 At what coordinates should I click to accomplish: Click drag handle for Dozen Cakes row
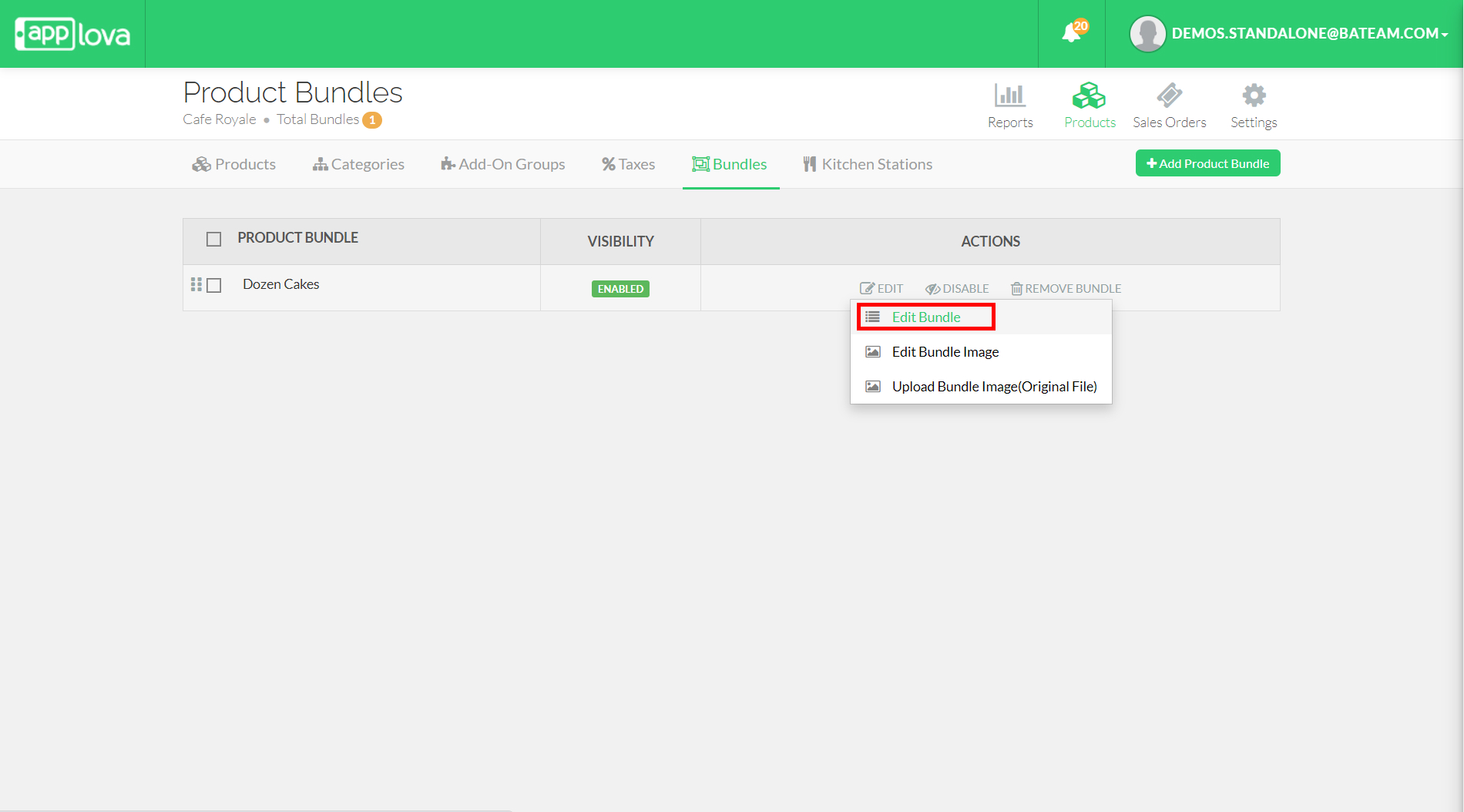tap(196, 284)
